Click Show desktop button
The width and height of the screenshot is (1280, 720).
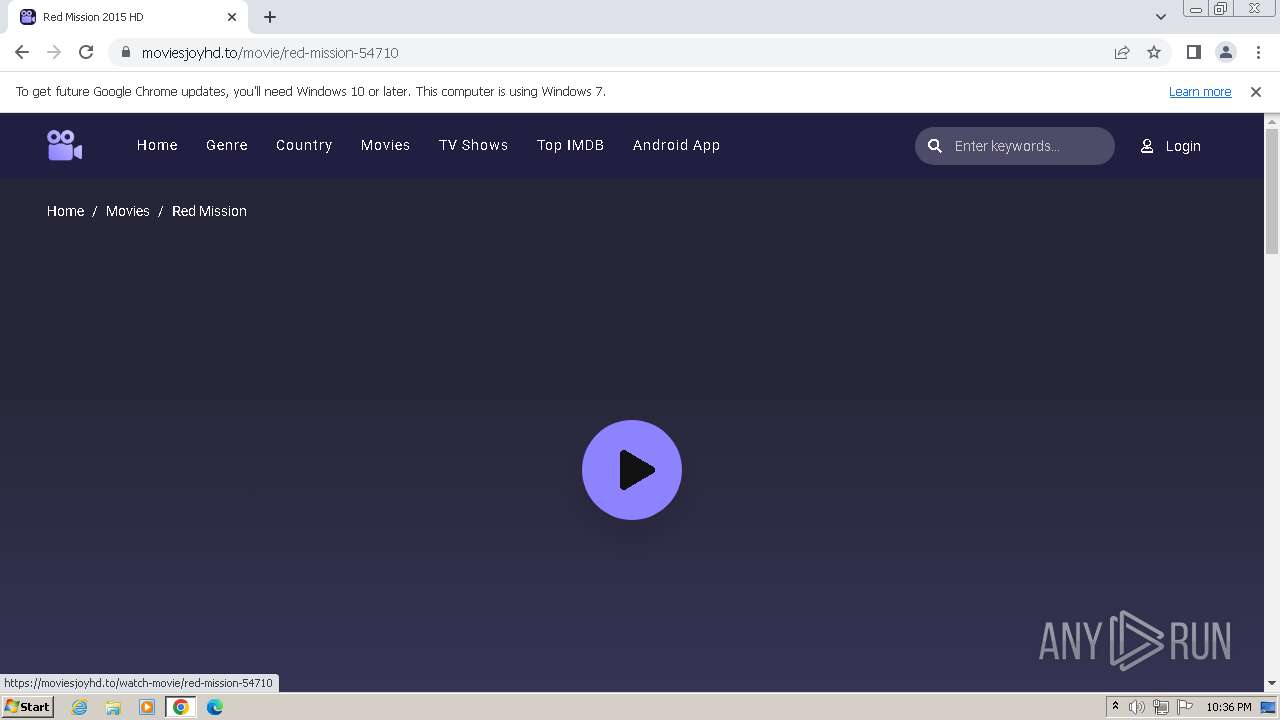point(1269,707)
